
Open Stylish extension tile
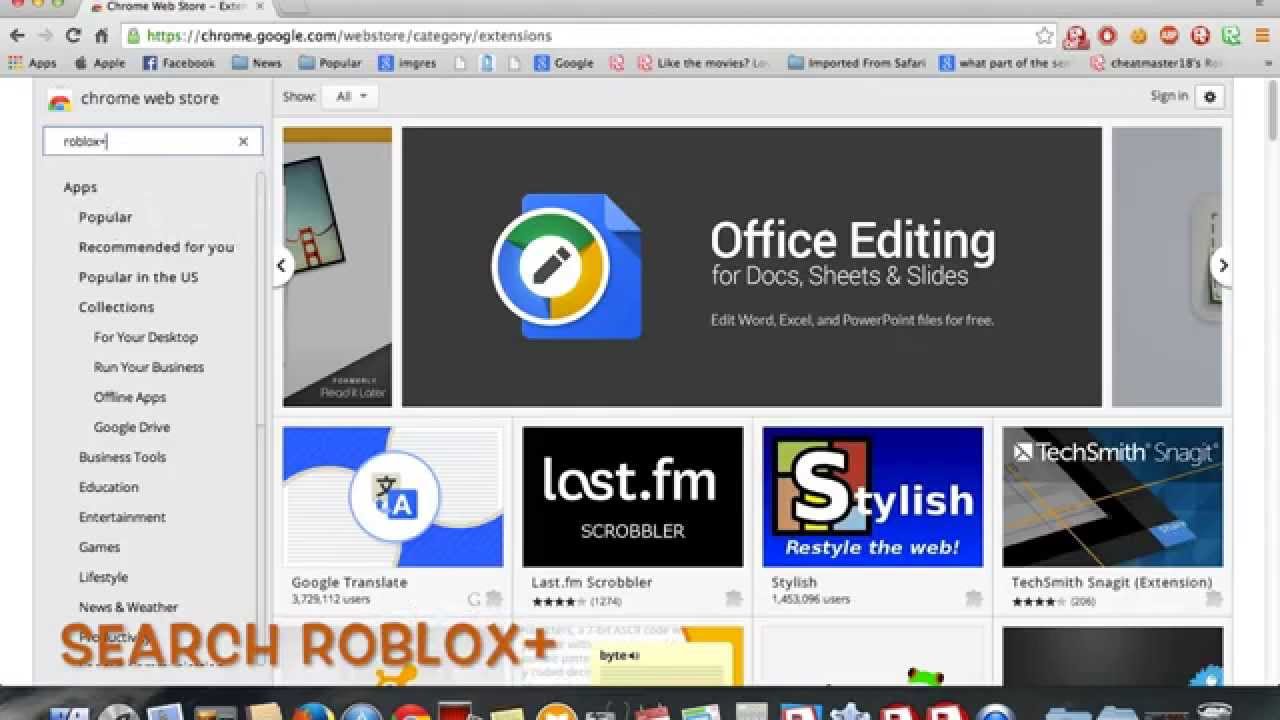(873, 516)
